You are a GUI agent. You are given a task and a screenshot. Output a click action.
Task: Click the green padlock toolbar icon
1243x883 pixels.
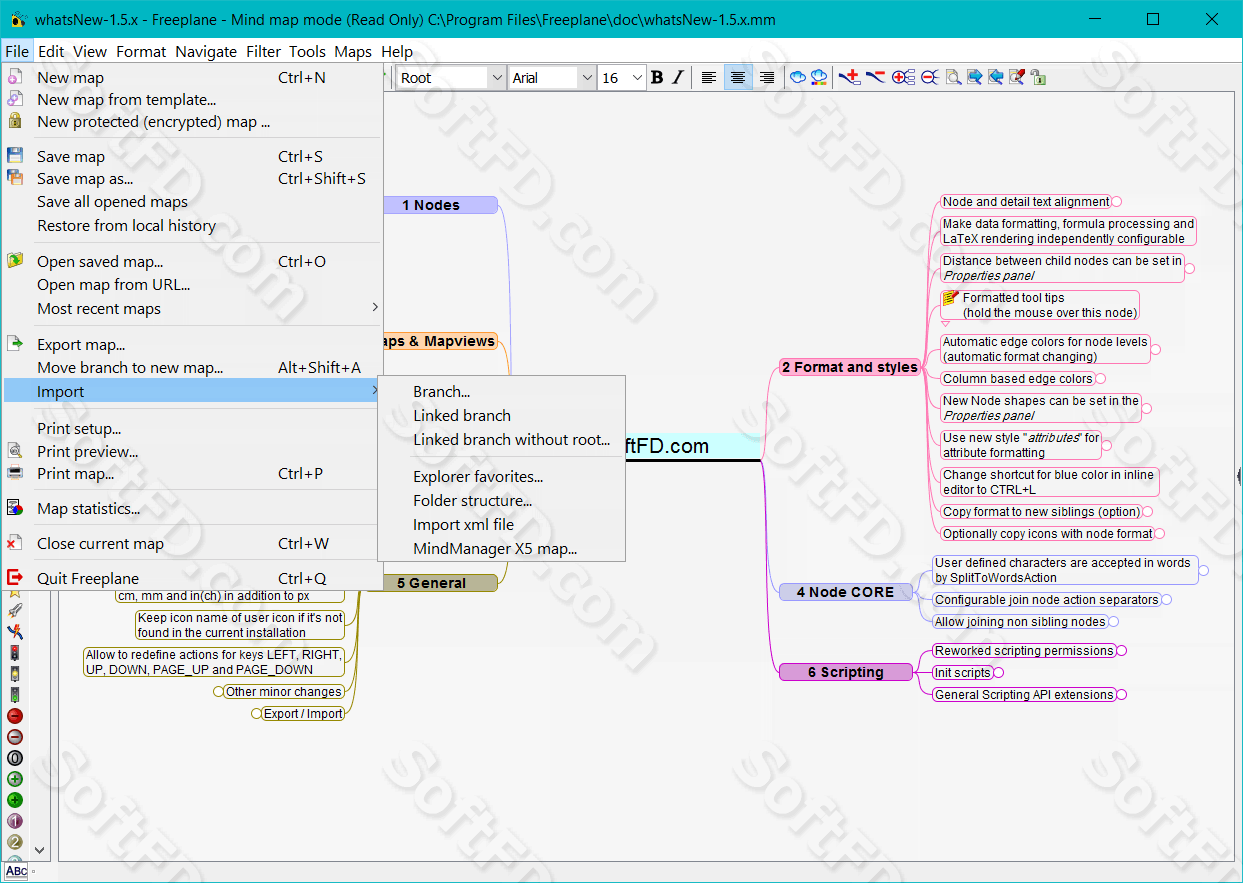click(x=1038, y=77)
